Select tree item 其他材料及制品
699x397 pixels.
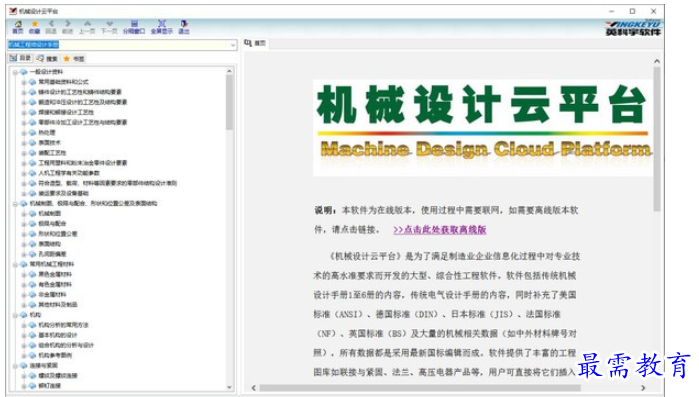click(x=58, y=305)
